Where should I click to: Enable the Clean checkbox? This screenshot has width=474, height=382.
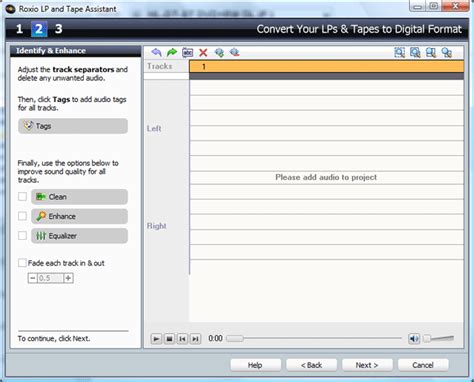pyautogui.click(x=22, y=197)
